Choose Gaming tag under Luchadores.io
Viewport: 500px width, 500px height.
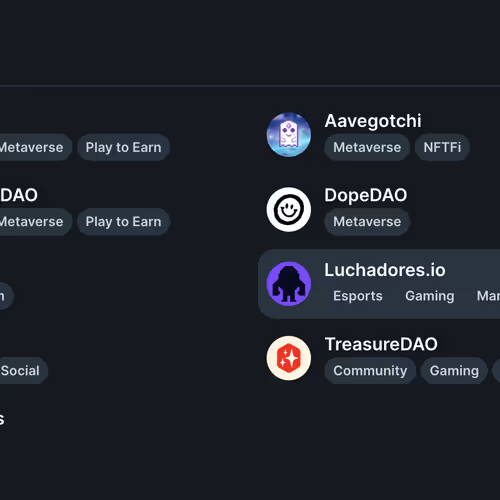(430, 296)
